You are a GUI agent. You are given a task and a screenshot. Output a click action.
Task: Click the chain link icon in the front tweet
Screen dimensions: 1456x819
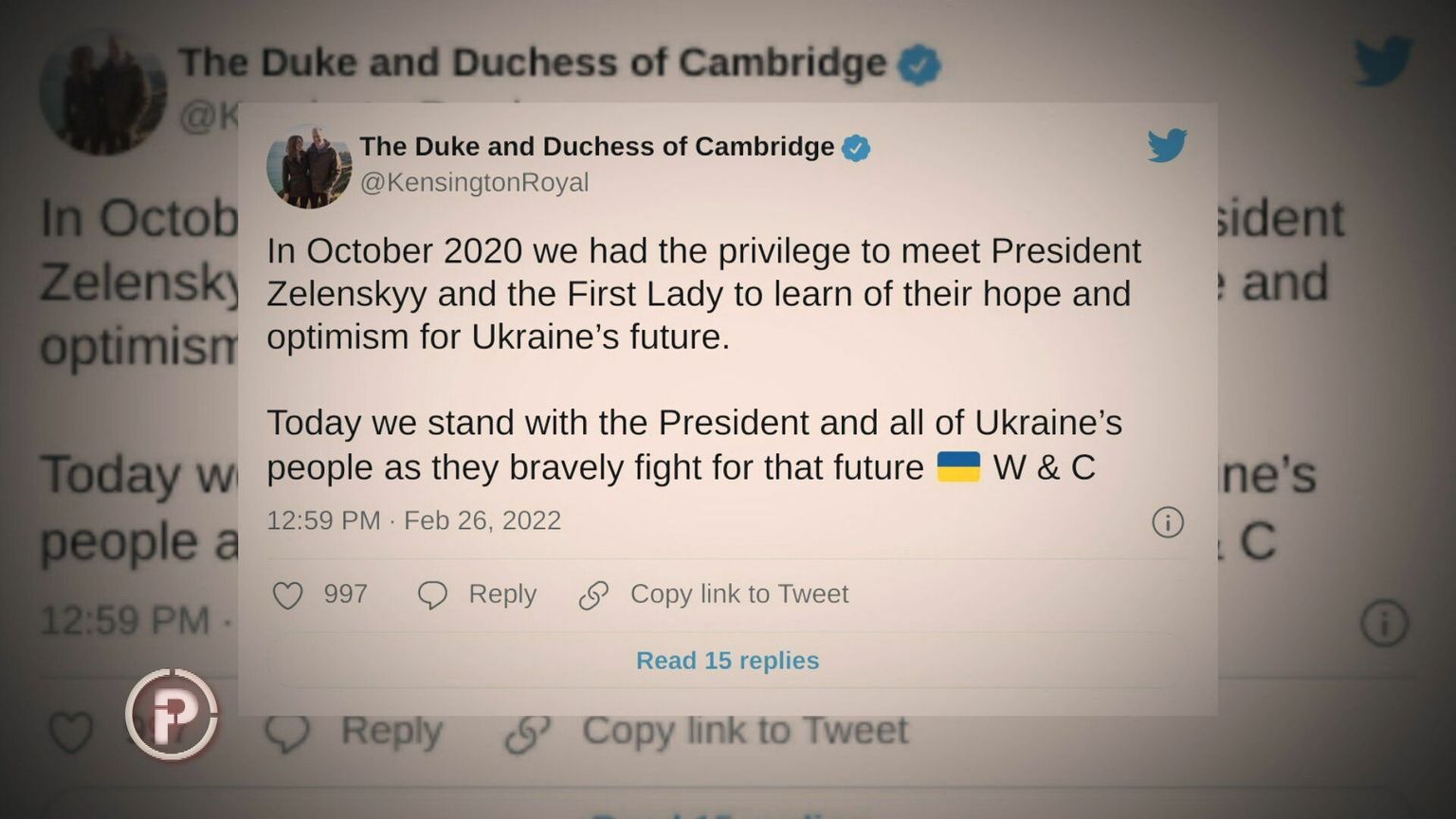point(593,595)
